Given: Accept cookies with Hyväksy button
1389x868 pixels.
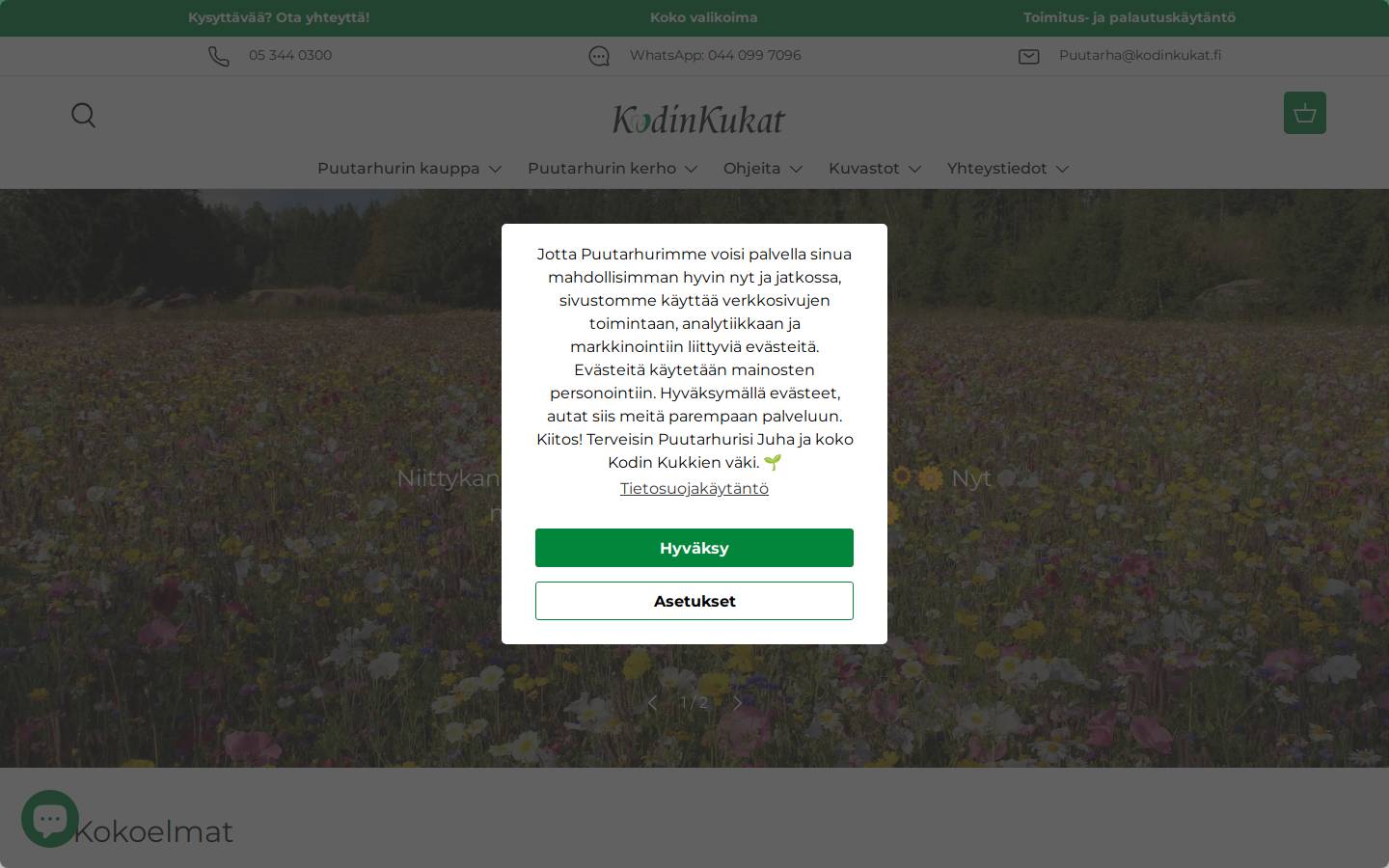Looking at the screenshot, I should click(x=694, y=548).
